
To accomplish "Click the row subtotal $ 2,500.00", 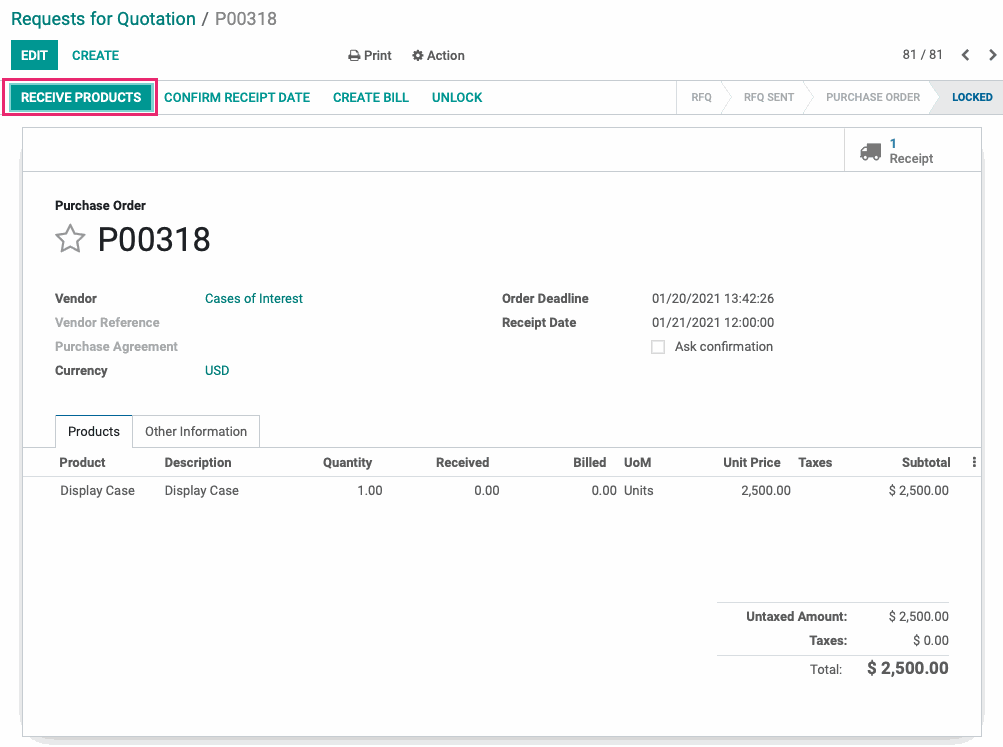I will (919, 491).
